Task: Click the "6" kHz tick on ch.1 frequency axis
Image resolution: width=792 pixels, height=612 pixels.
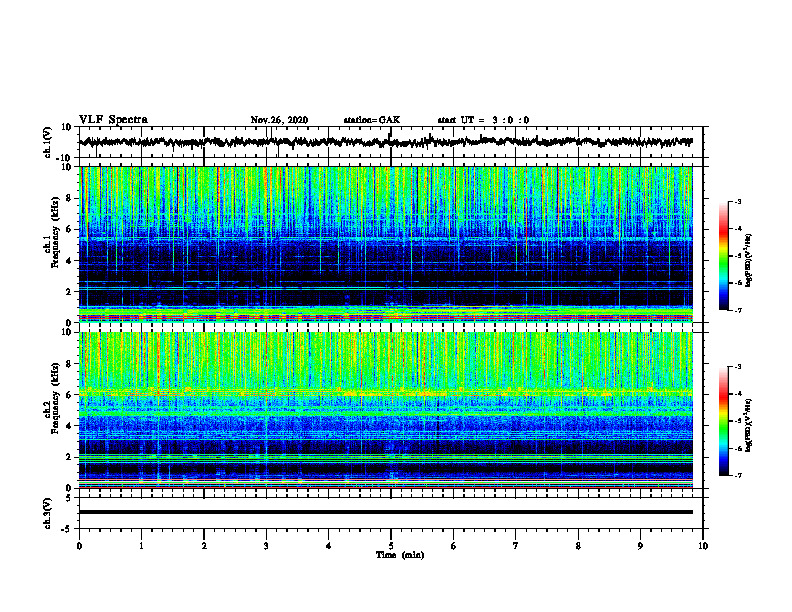Action: (69, 229)
